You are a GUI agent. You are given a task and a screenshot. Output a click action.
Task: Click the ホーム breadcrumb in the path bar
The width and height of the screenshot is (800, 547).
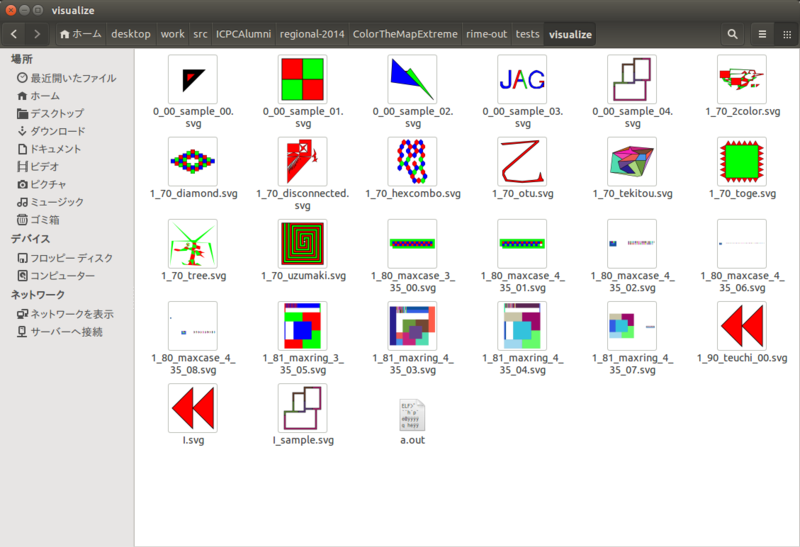81,34
